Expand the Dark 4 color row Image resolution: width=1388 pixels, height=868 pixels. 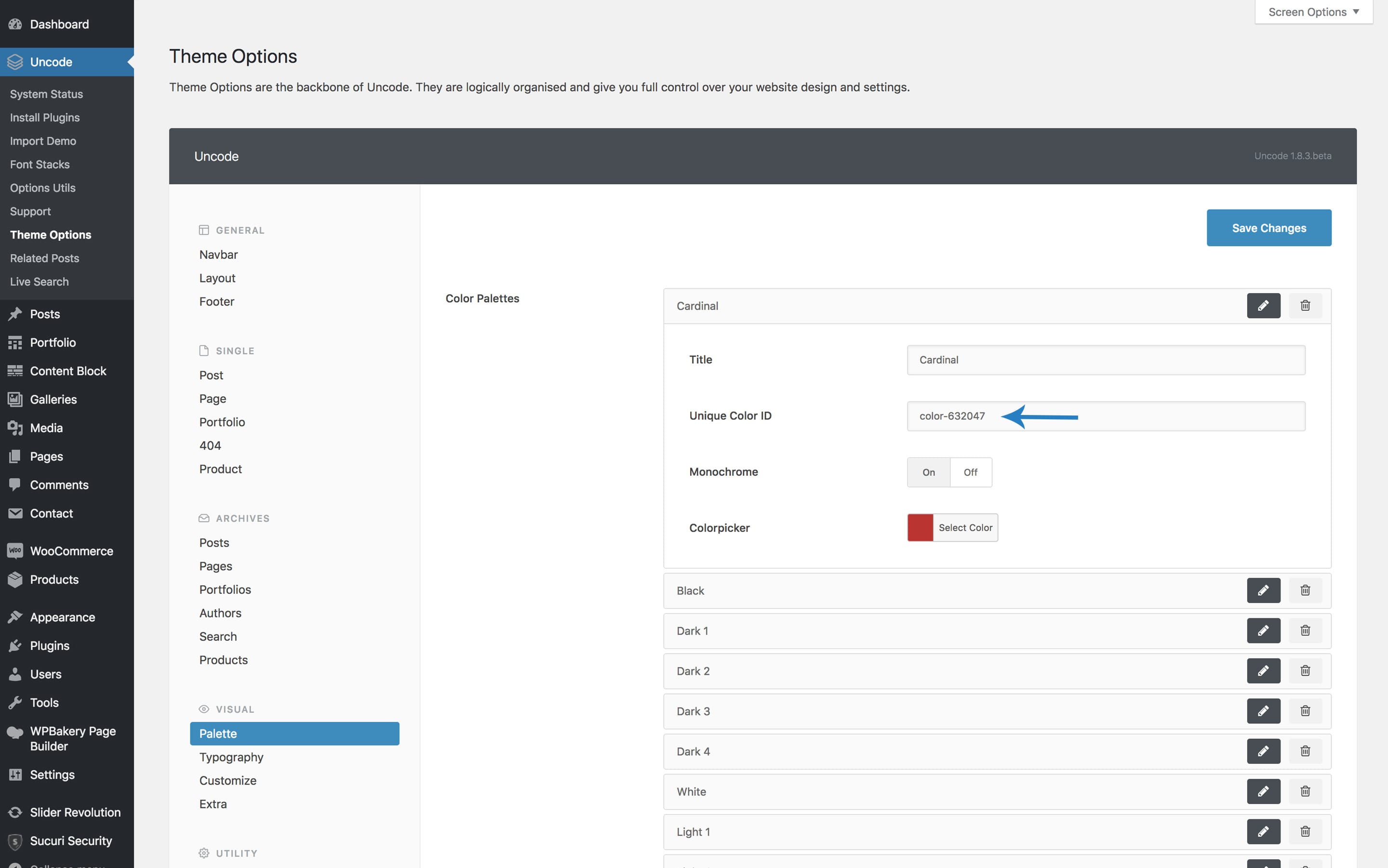[x=997, y=751]
